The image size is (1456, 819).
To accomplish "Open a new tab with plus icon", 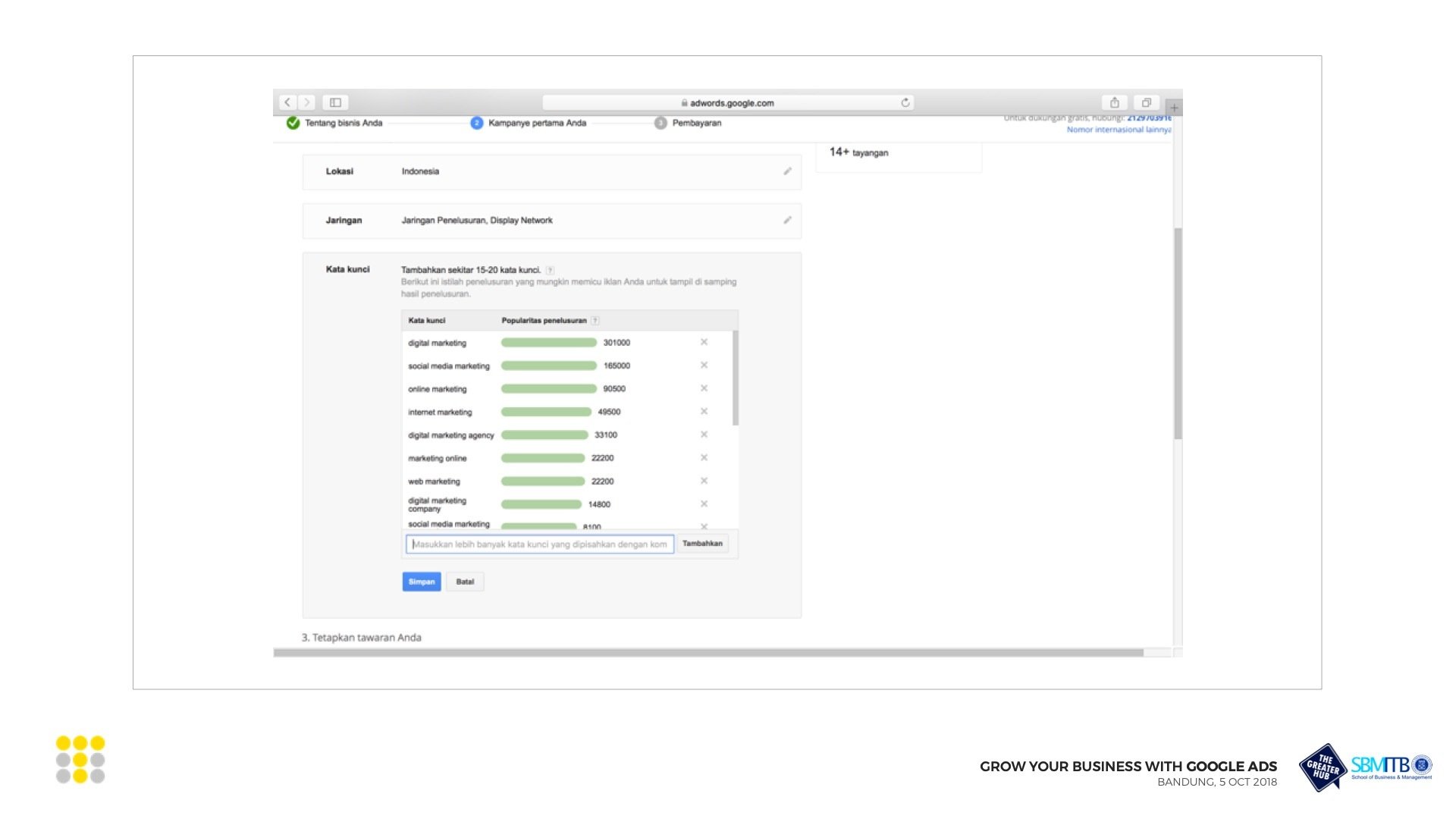I will pyautogui.click(x=1174, y=108).
